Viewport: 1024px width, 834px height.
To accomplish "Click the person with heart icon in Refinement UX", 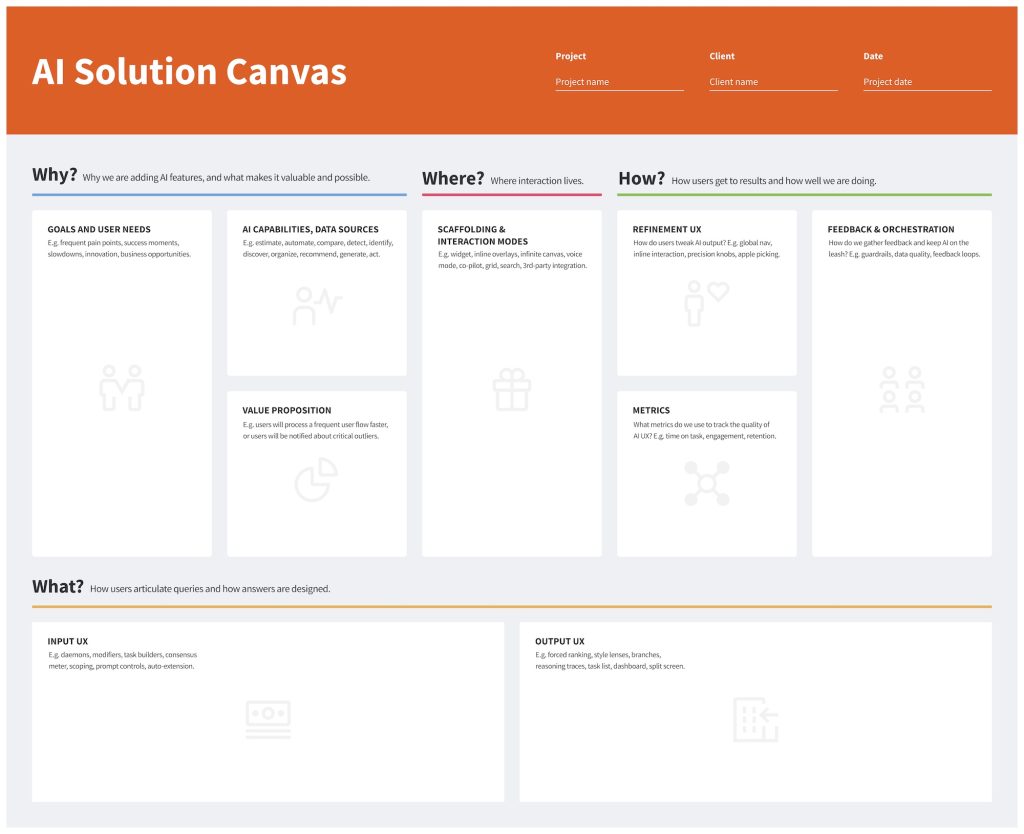I will [x=707, y=303].
